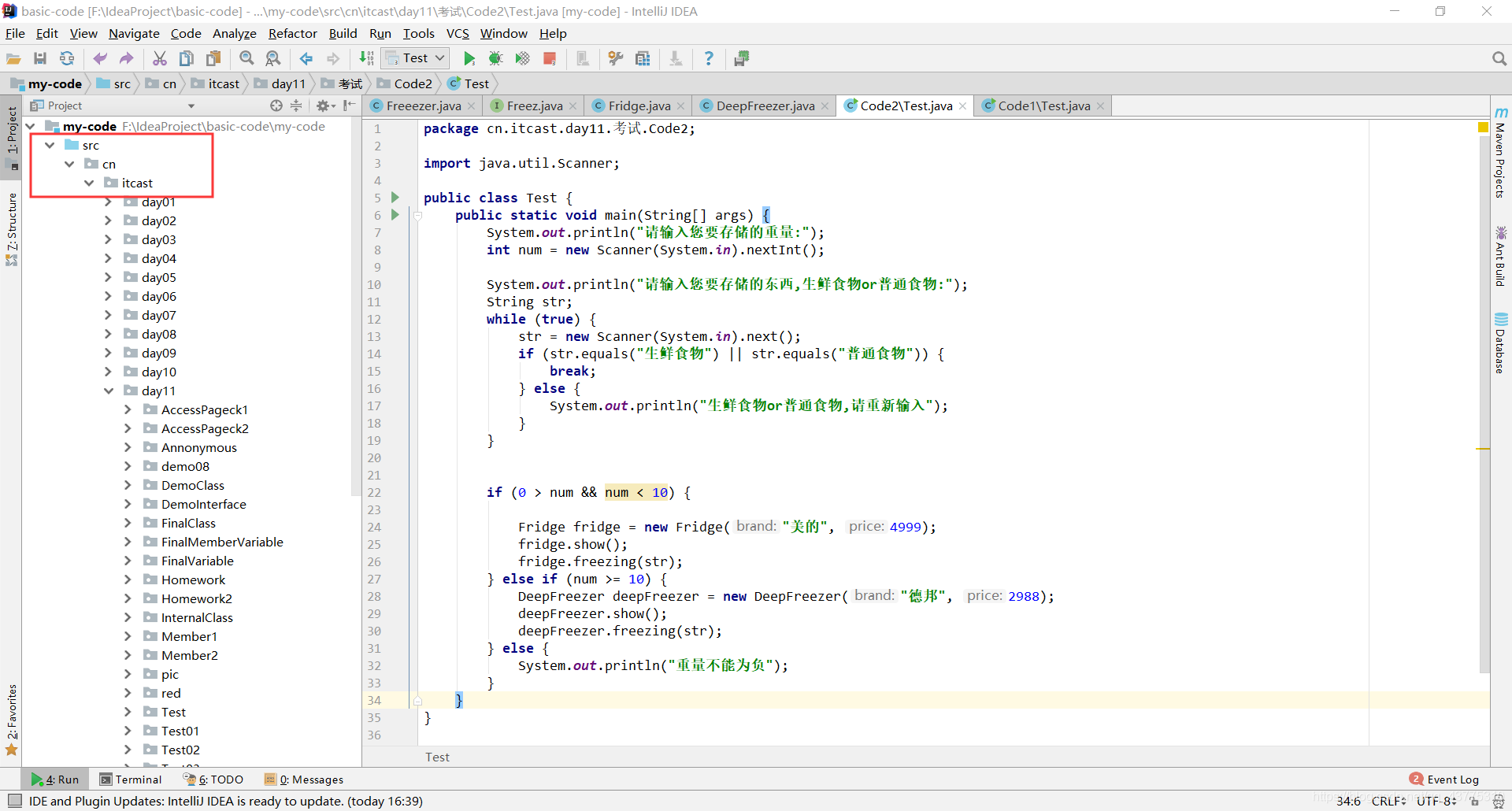Open Find with the magnifier icon

pos(246,58)
